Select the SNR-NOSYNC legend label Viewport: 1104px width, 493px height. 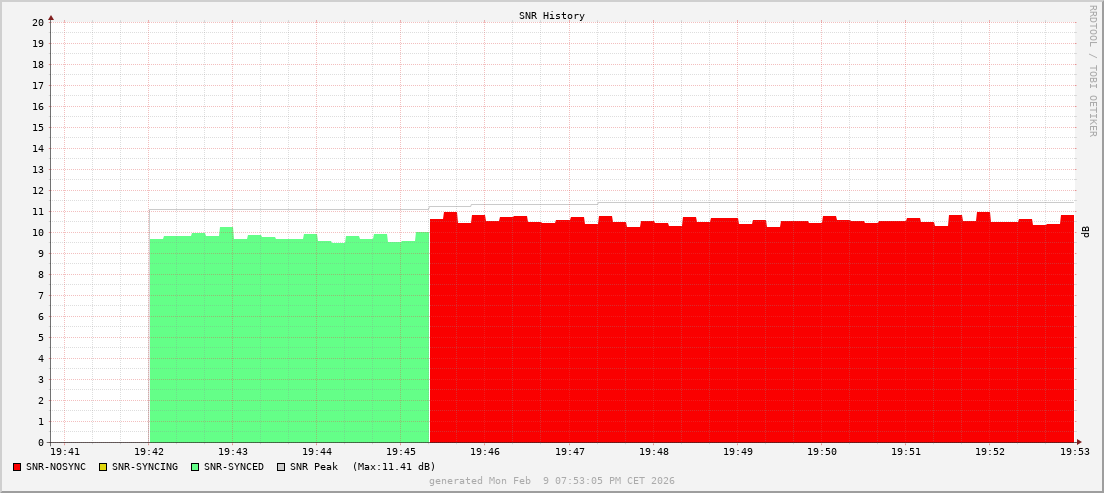pyautogui.click(x=56, y=467)
